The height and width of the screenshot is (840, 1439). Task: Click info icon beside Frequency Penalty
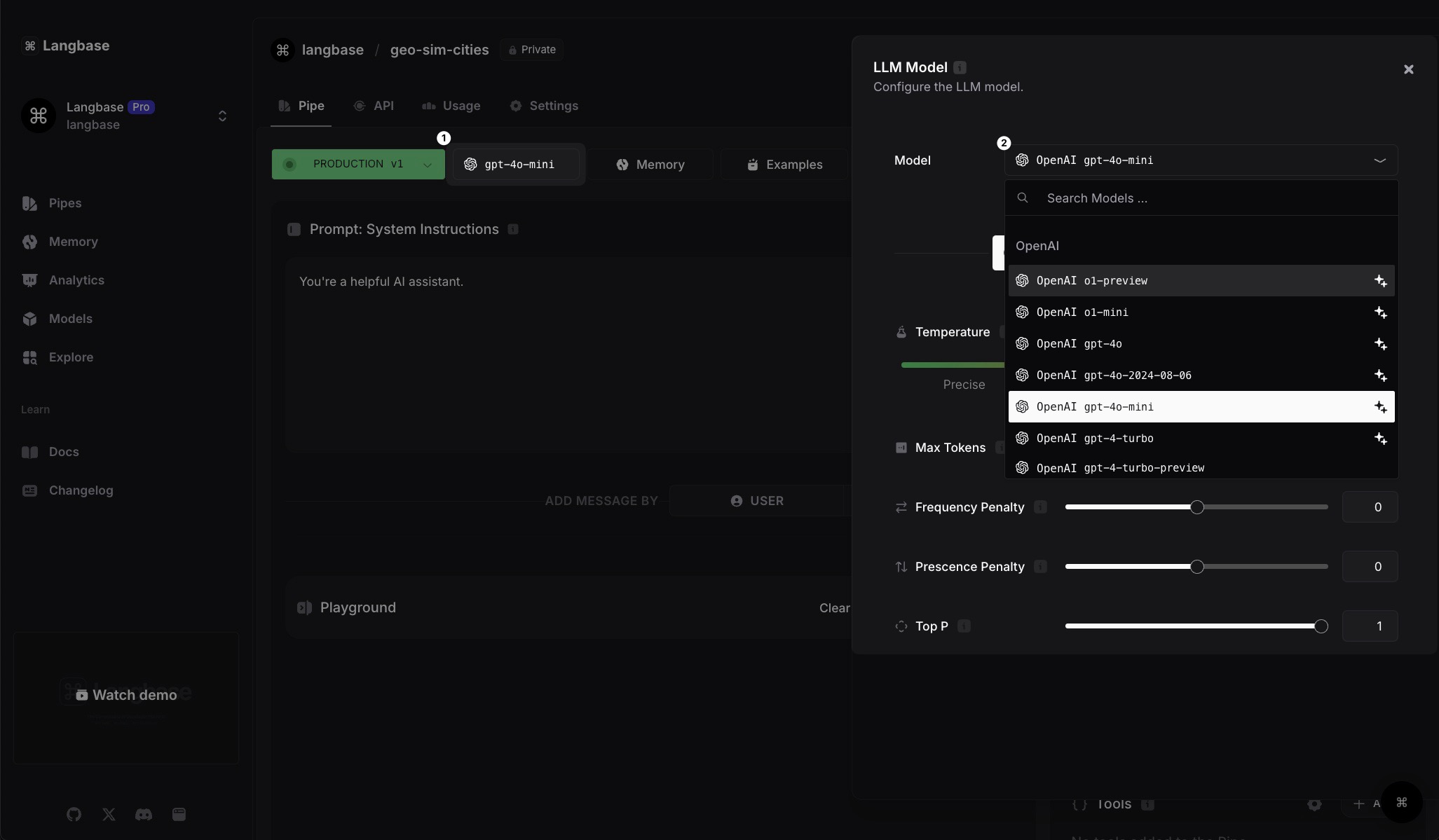[x=1040, y=507]
